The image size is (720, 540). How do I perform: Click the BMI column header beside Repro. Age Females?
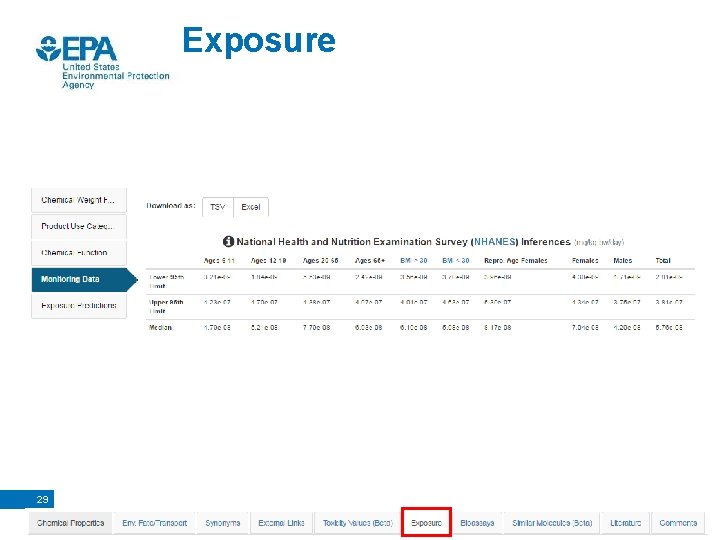456,260
